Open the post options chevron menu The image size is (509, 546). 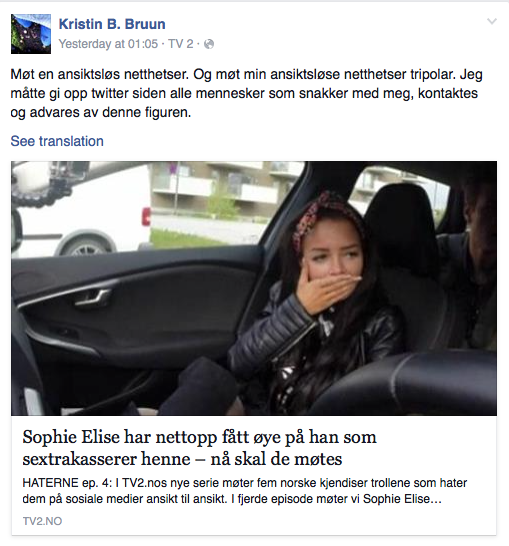492,22
